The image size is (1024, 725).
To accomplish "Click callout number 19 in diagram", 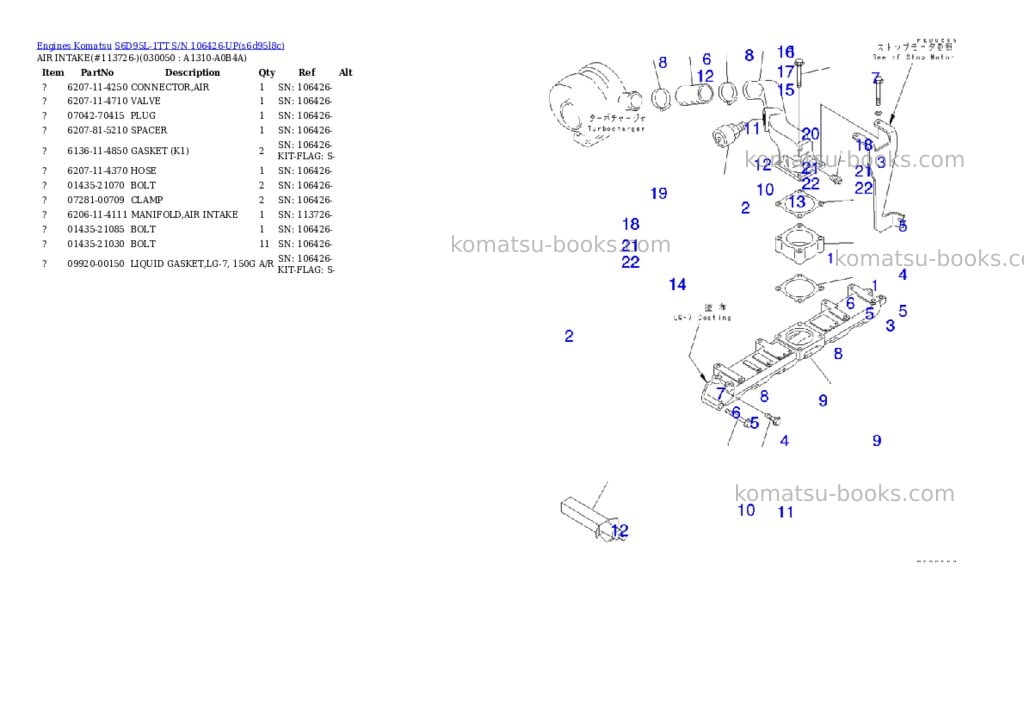I will click(x=659, y=193).
